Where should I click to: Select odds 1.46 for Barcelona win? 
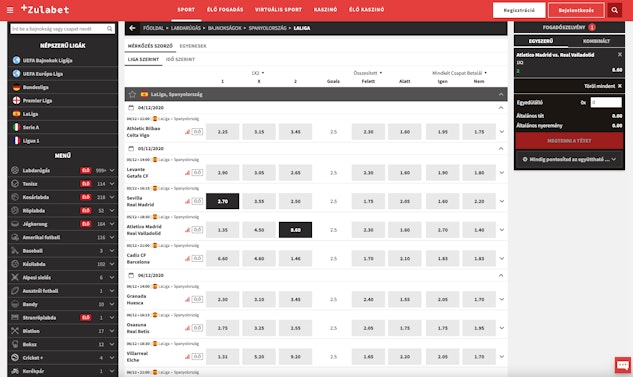[295, 258]
